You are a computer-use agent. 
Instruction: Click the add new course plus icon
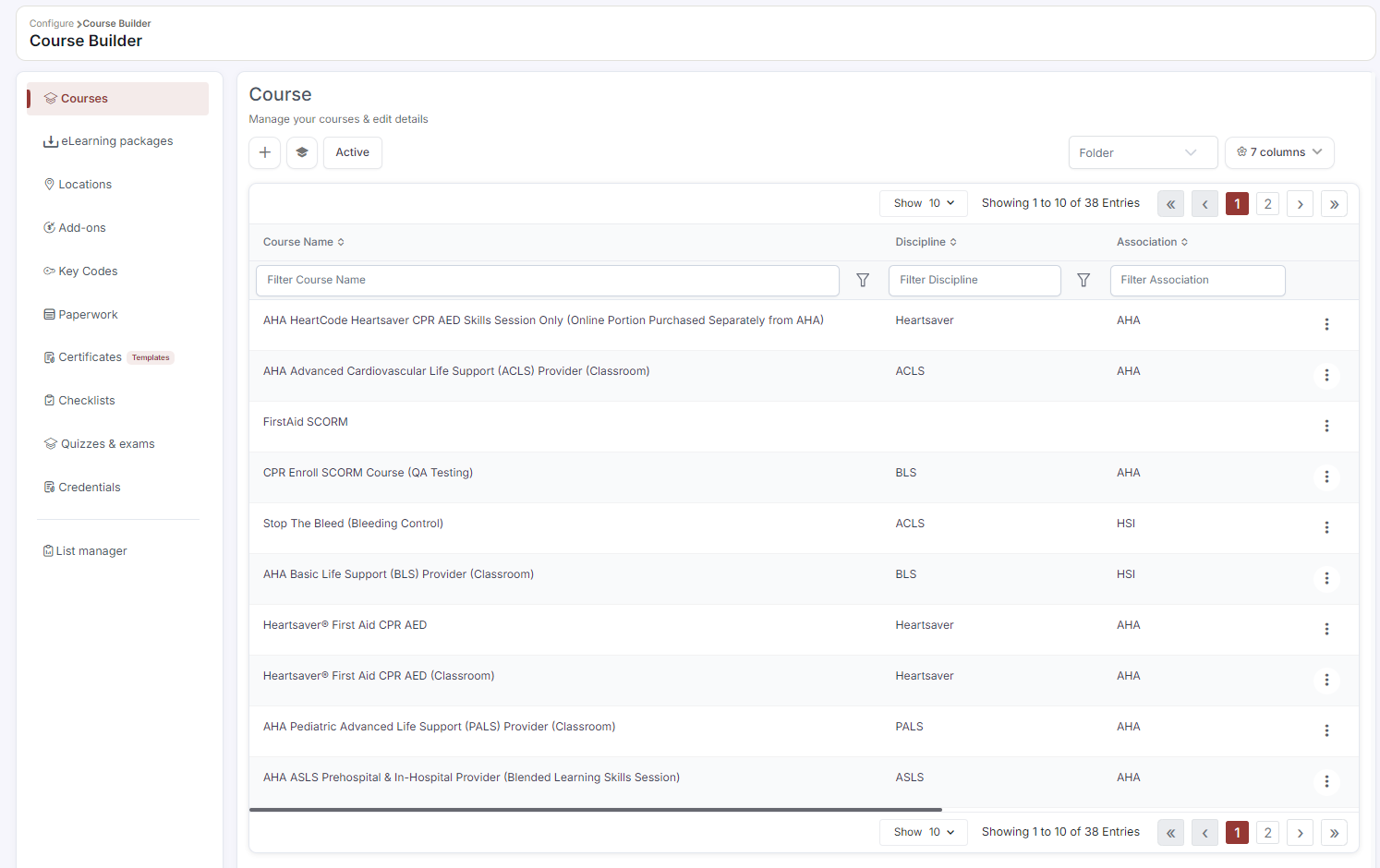265,152
